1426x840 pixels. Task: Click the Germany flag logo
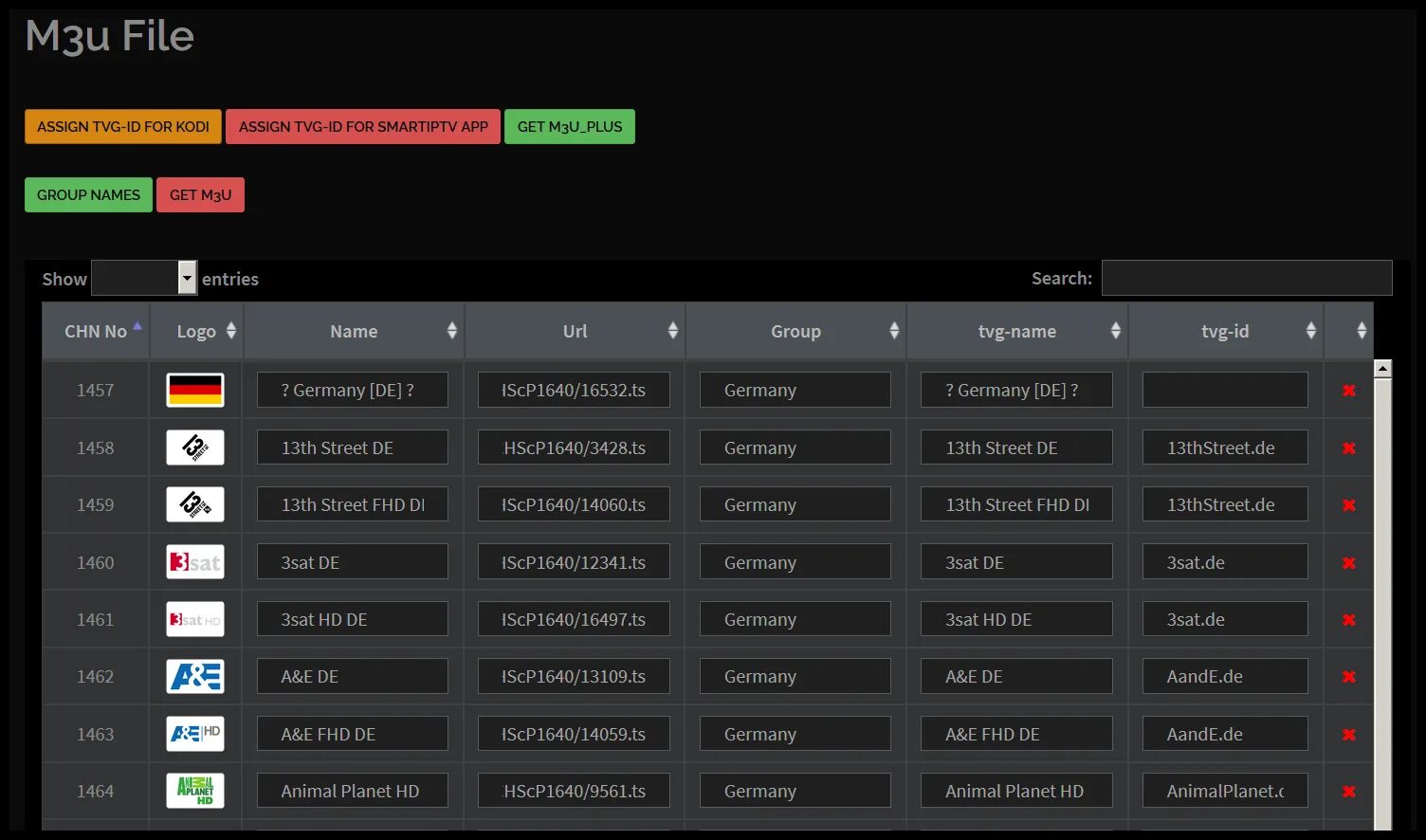[195, 390]
